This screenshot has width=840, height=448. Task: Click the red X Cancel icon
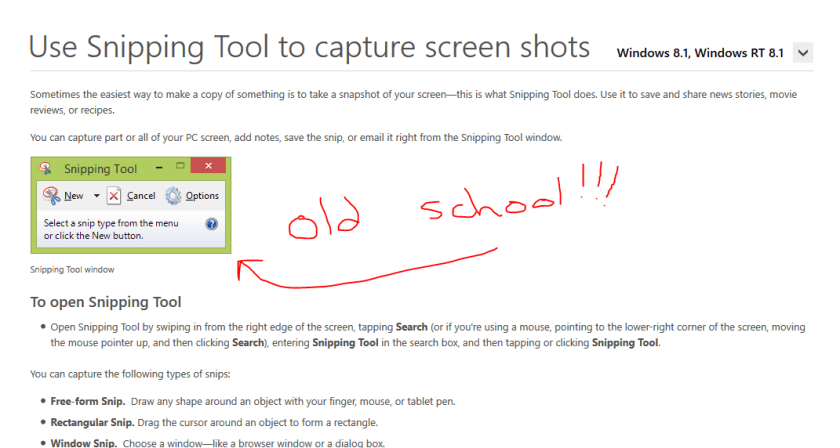point(114,196)
